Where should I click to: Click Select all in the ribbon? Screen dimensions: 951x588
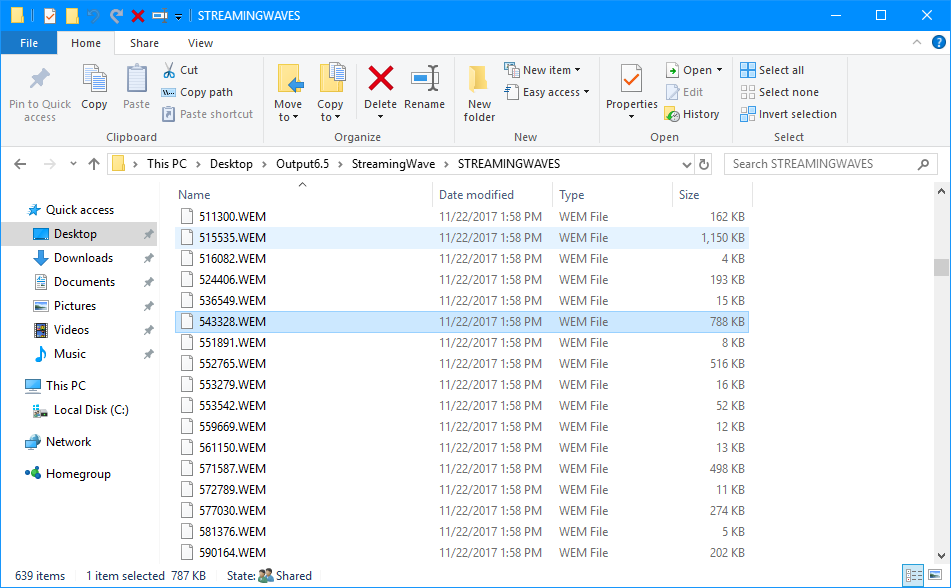(x=772, y=70)
